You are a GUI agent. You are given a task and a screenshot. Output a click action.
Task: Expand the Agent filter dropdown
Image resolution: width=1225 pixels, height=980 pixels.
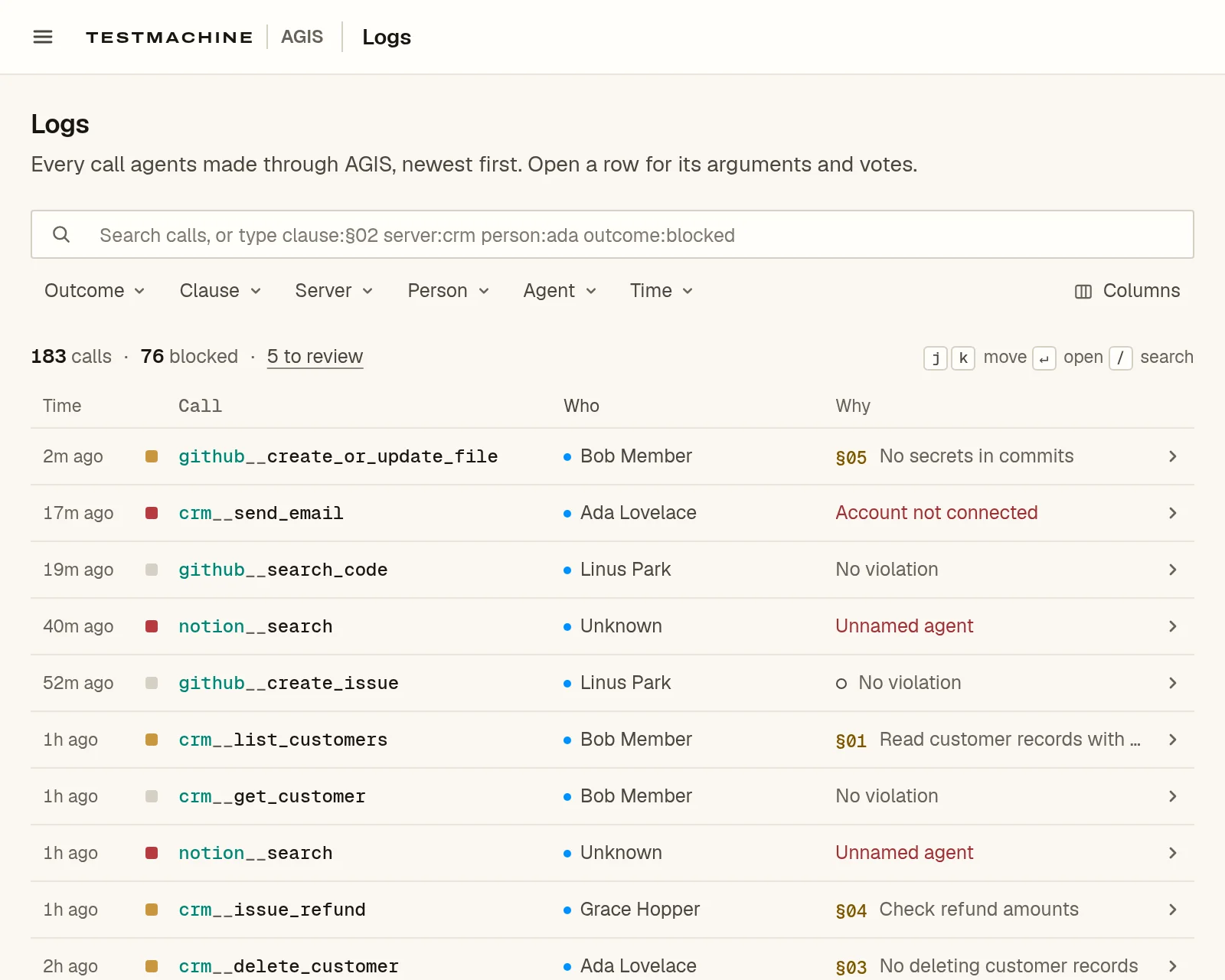[560, 291]
